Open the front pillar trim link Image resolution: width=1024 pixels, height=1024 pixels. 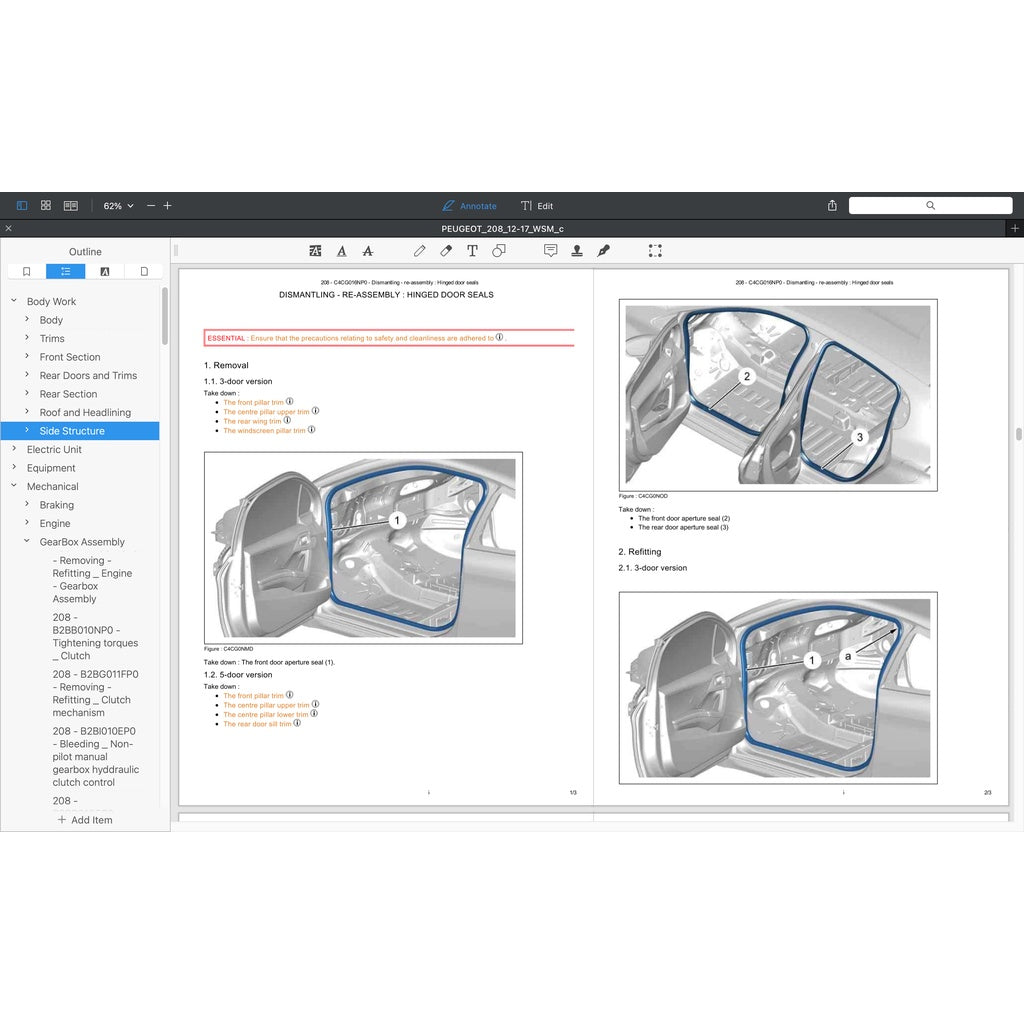pos(253,402)
